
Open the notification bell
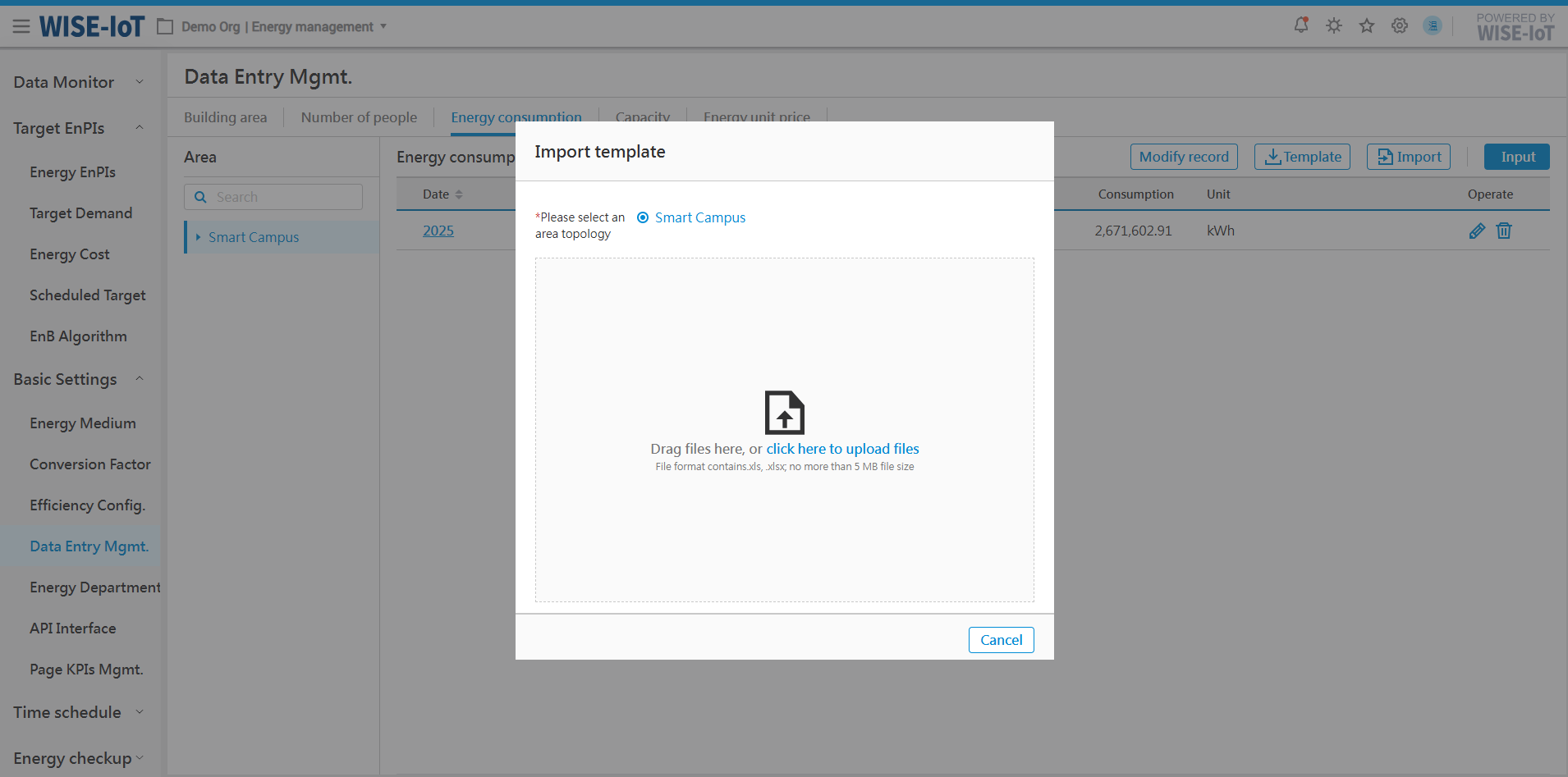click(x=1301, y=25)
